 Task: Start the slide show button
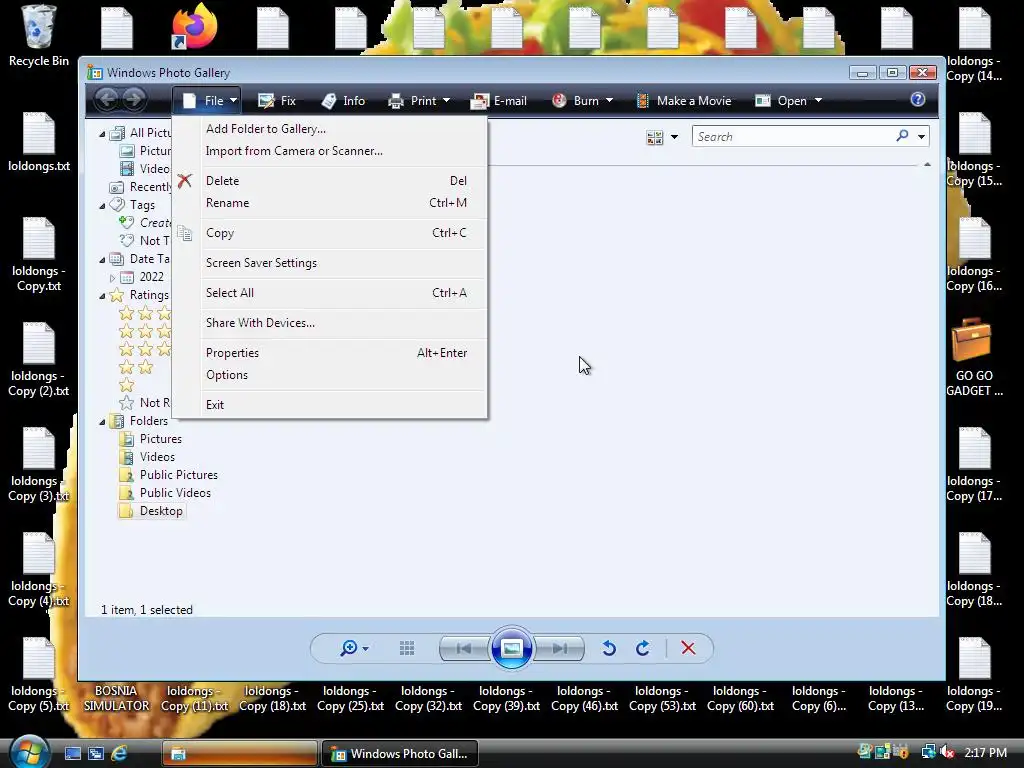511,648
